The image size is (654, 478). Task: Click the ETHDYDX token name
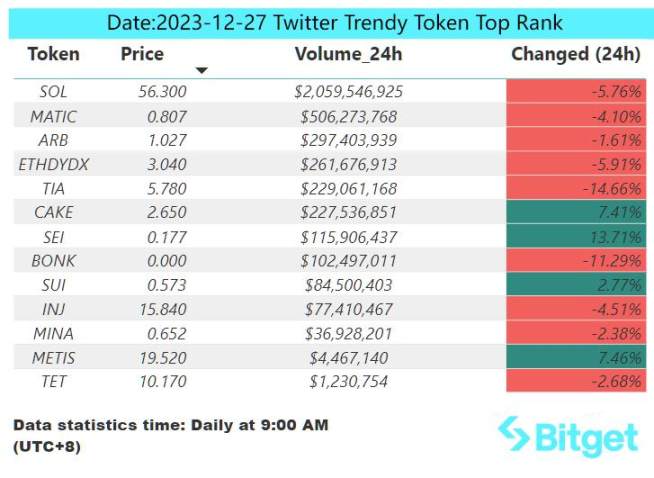[x=53, y=163]
